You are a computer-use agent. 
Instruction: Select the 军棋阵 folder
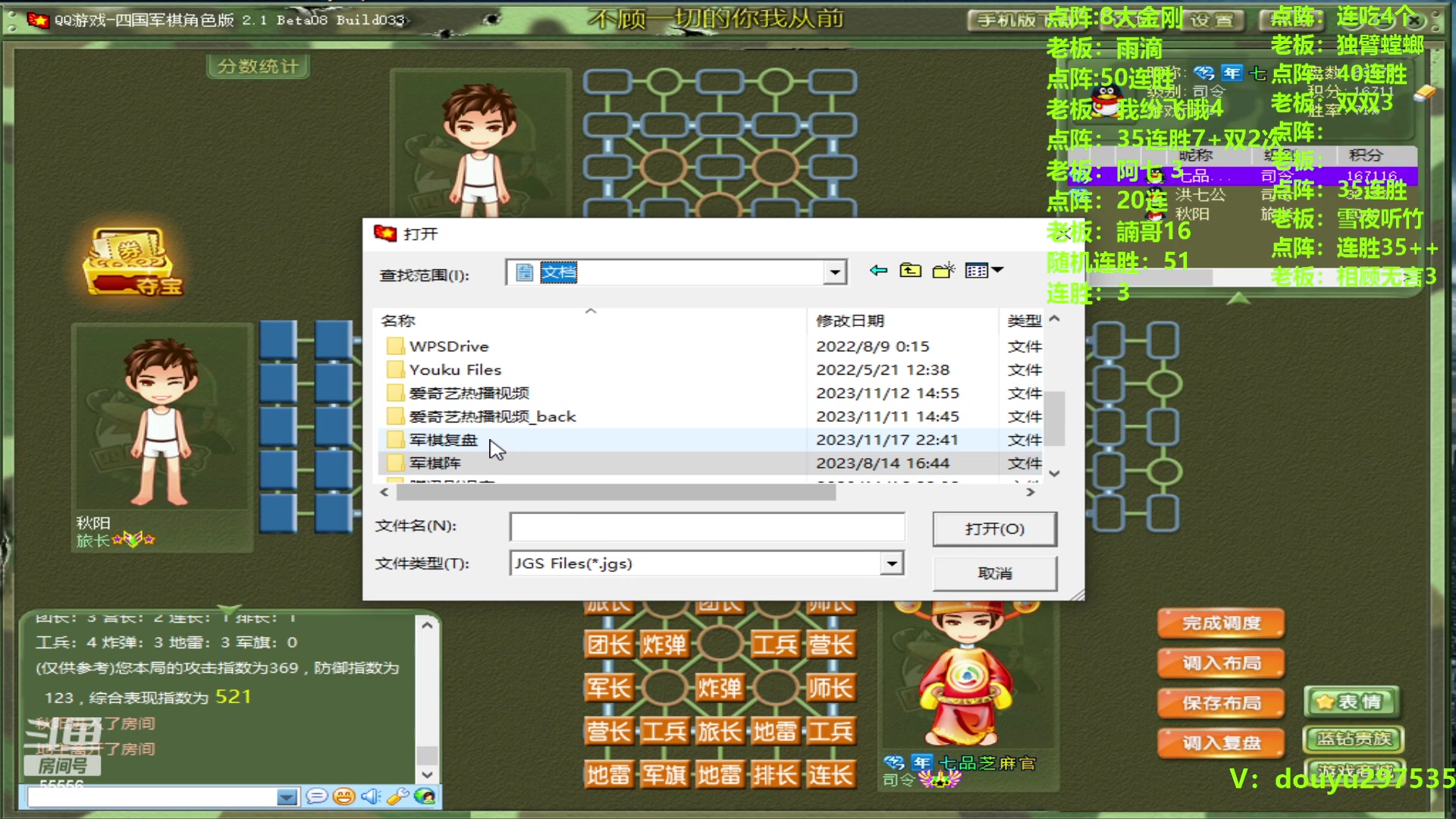click(x=435, y=463)
